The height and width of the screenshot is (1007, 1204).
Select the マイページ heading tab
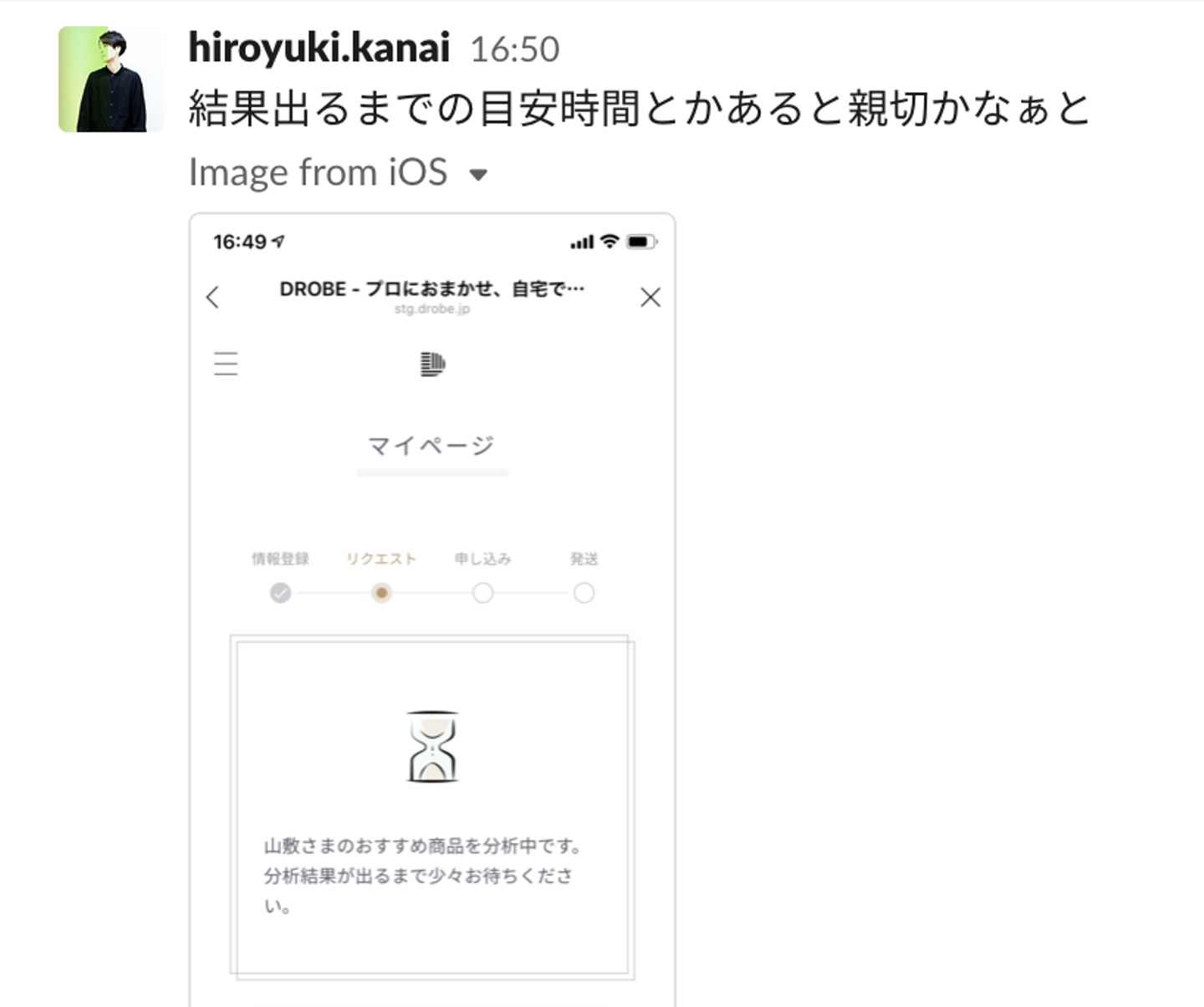[431, 445]
